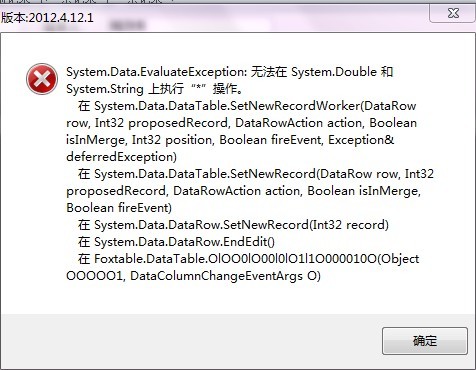Screen dimensions: 476x370
Task: Click the DataRow.SetNewRecord(Int32 record) line
Action: coord(233,225)
